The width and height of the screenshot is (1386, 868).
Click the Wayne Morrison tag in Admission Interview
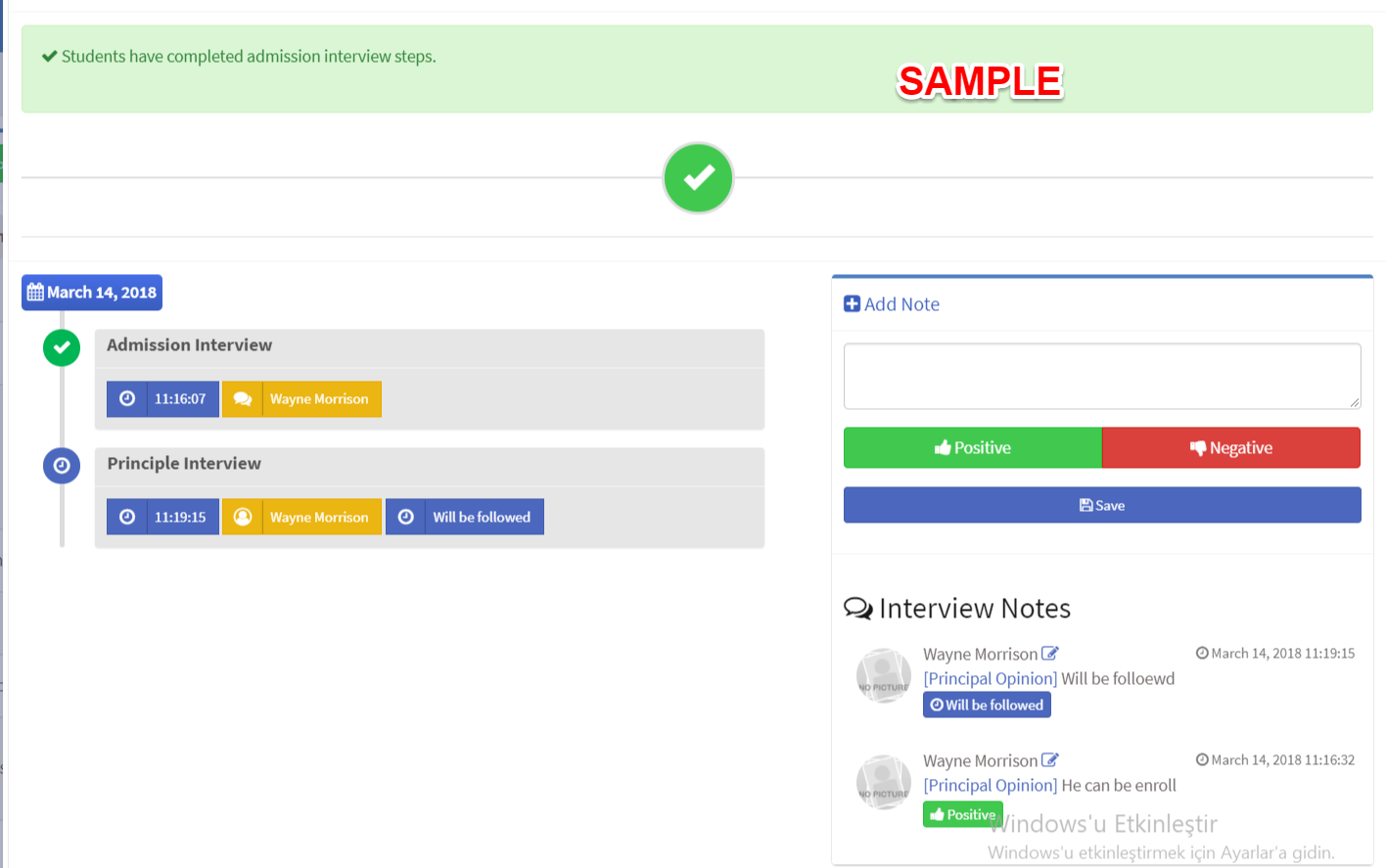(320, 399)
